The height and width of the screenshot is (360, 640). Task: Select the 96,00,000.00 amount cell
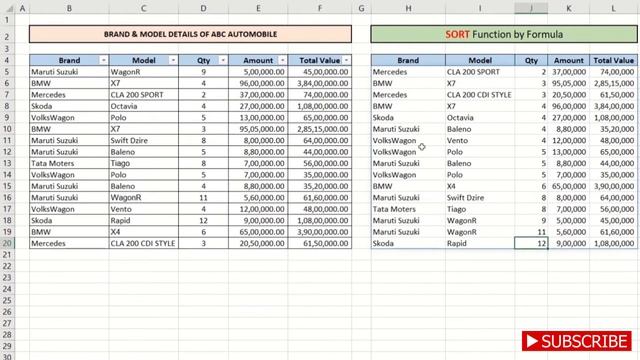pos(258,83)
